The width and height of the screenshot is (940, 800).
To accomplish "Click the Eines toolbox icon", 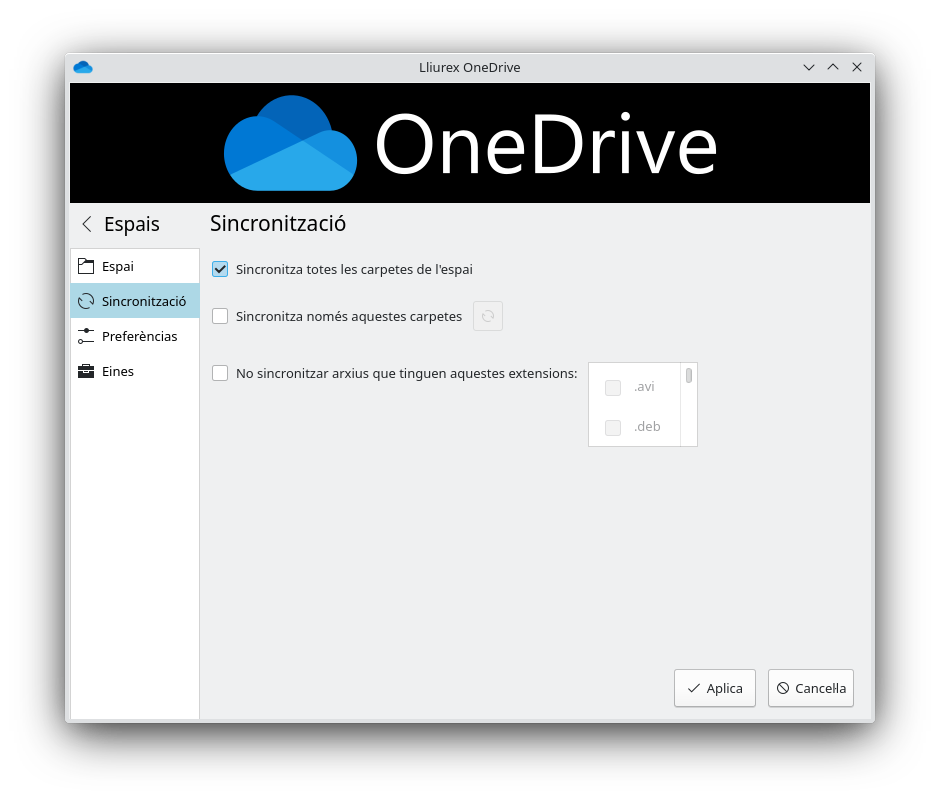I will click(86, 371).
